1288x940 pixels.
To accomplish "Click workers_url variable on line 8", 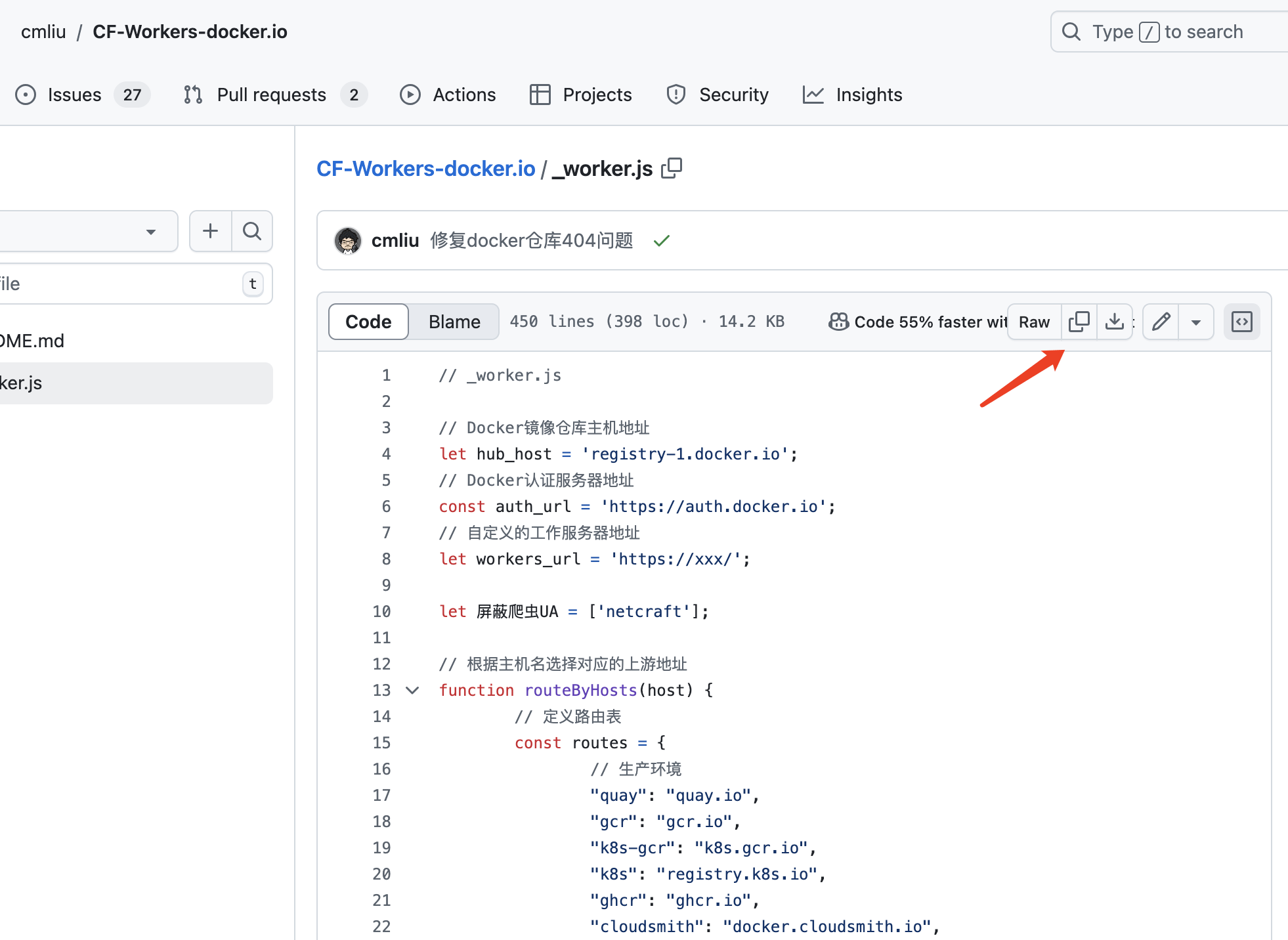I will [x=528, y=559].
